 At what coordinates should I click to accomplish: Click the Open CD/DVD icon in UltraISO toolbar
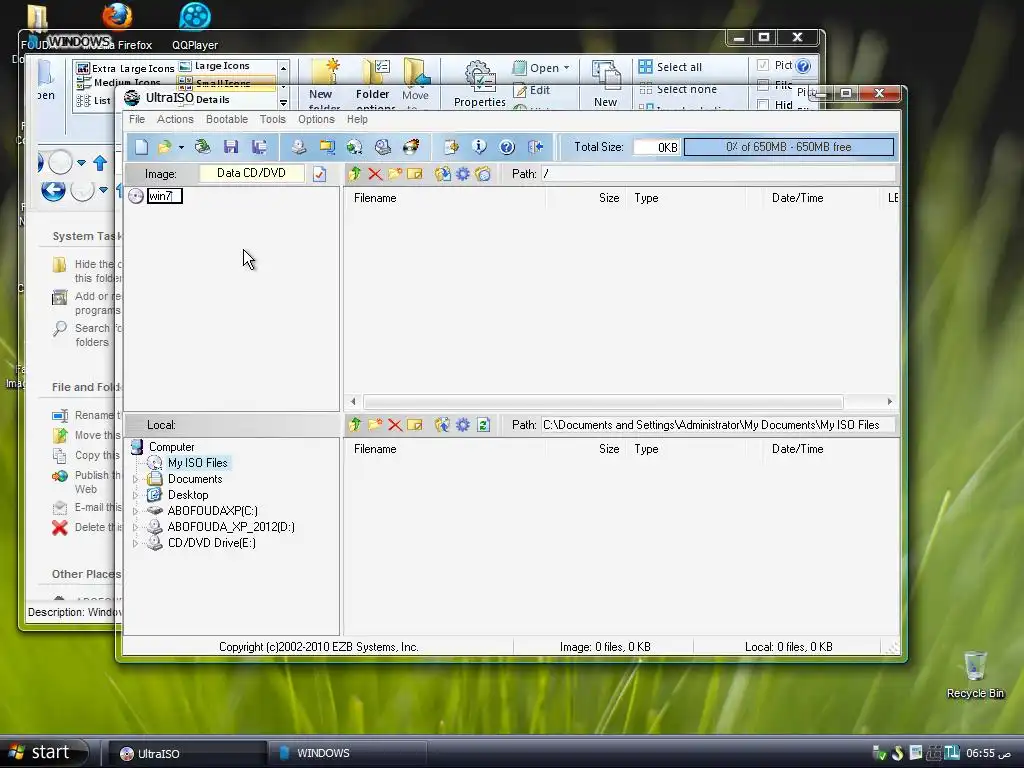coord(202,147)
